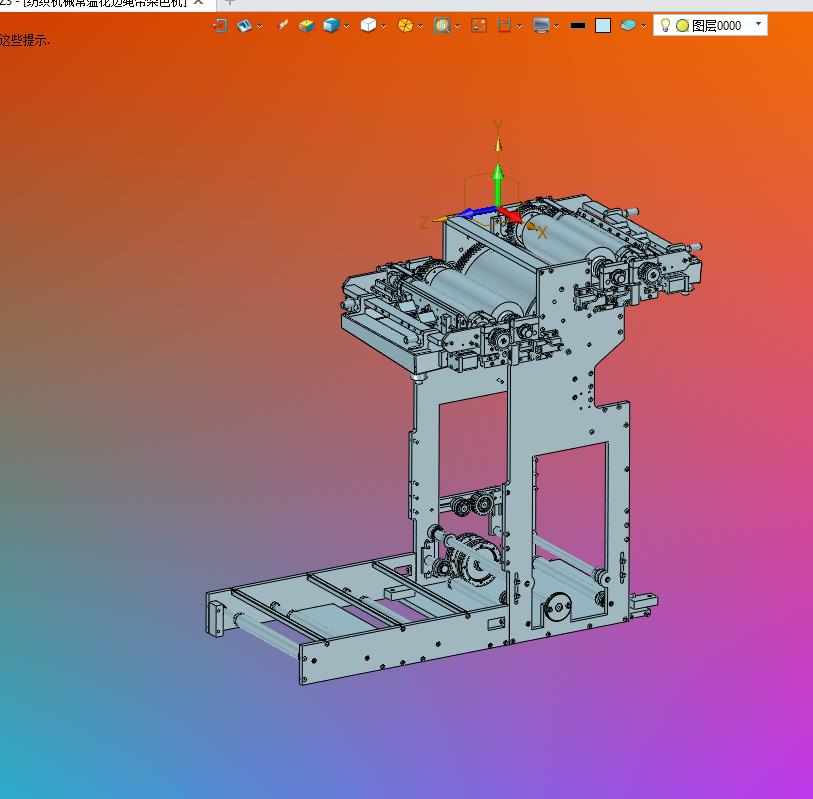Viewport: 813px width, 799px height.
Task: Click the monitor display settings icon
Action: pyautogui.click(x=541, y=25)
